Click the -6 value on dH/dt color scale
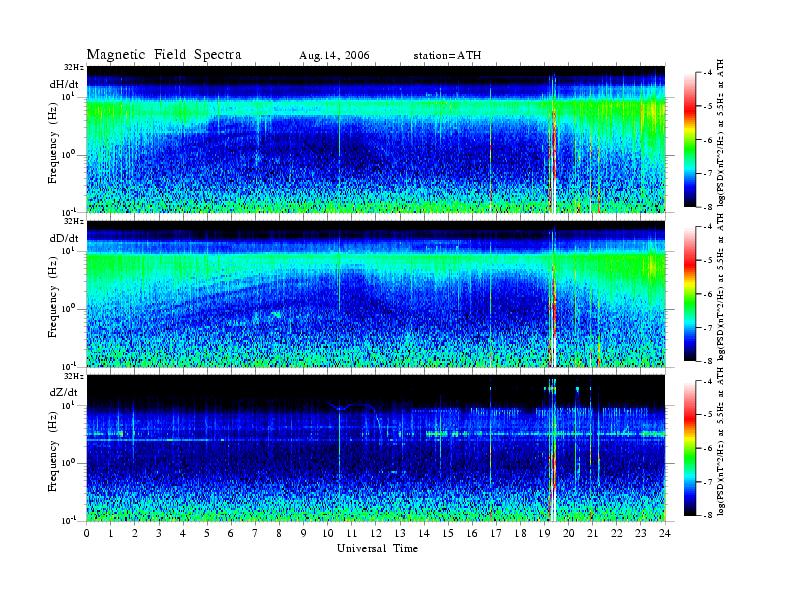792x612 pixels. coord(709,140)
